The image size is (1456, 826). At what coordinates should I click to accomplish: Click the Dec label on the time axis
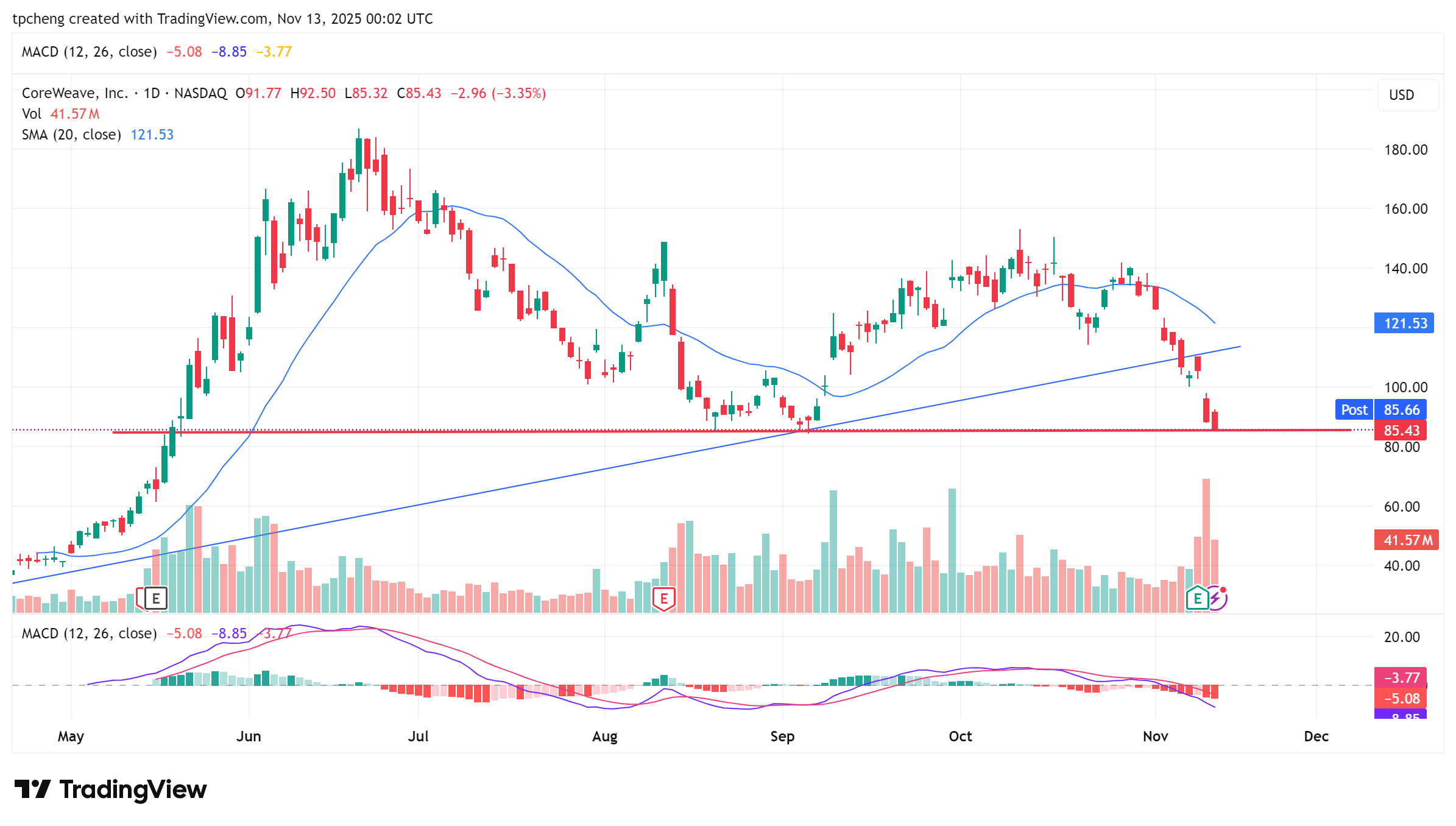point(1316,736)
